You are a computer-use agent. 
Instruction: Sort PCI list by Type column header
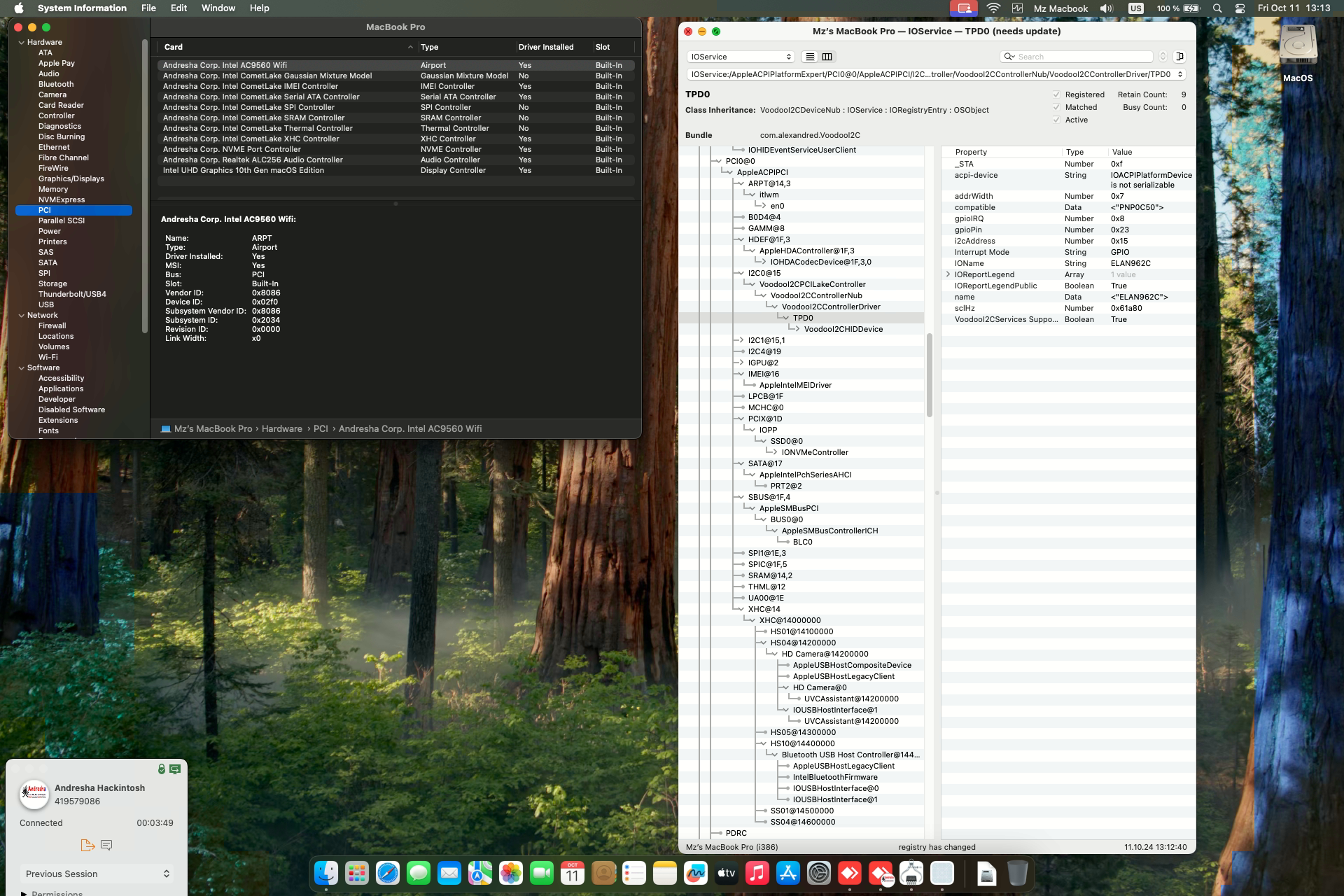click(467, 47)
